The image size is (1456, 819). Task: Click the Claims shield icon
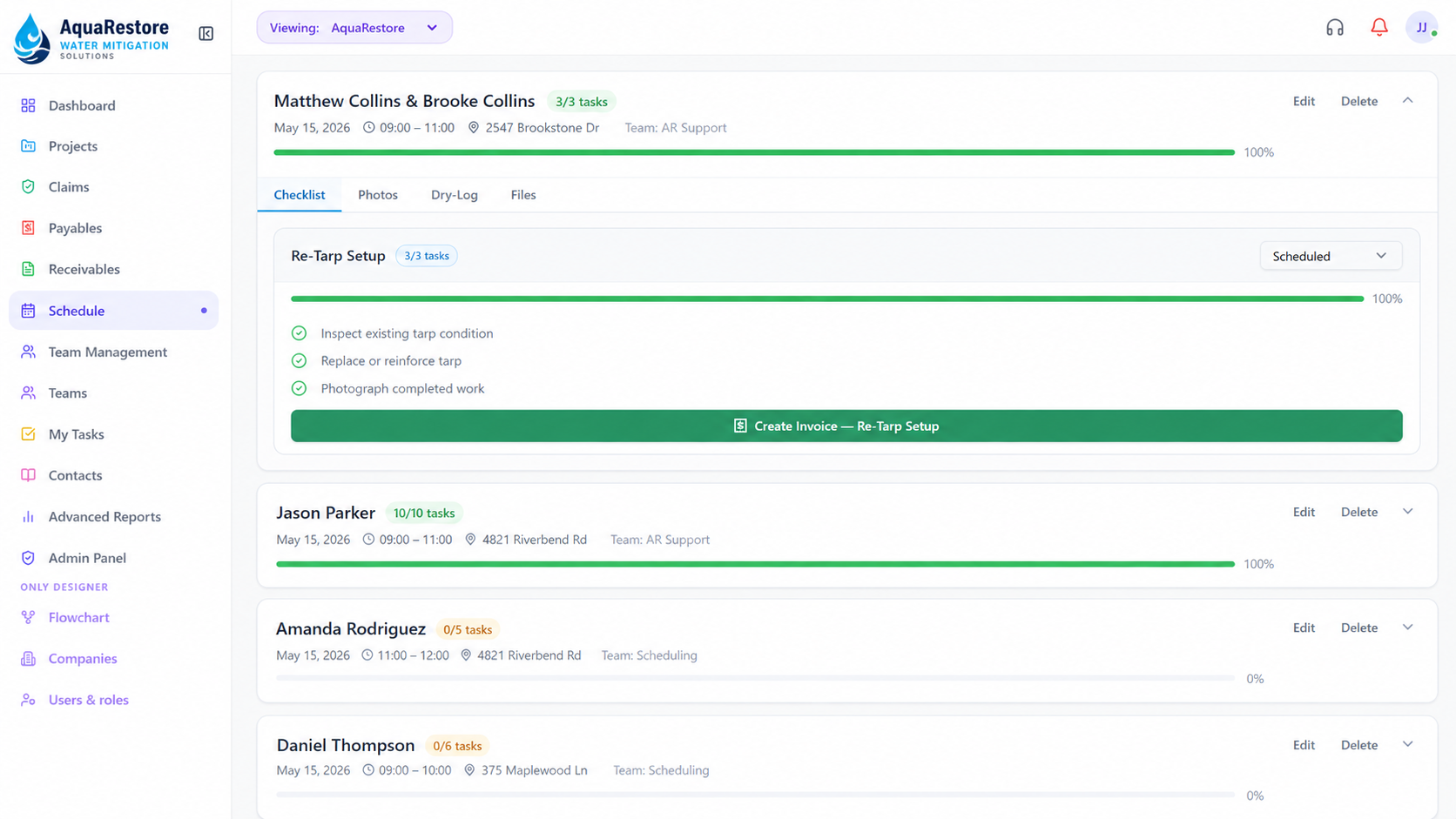pos(28,187)
